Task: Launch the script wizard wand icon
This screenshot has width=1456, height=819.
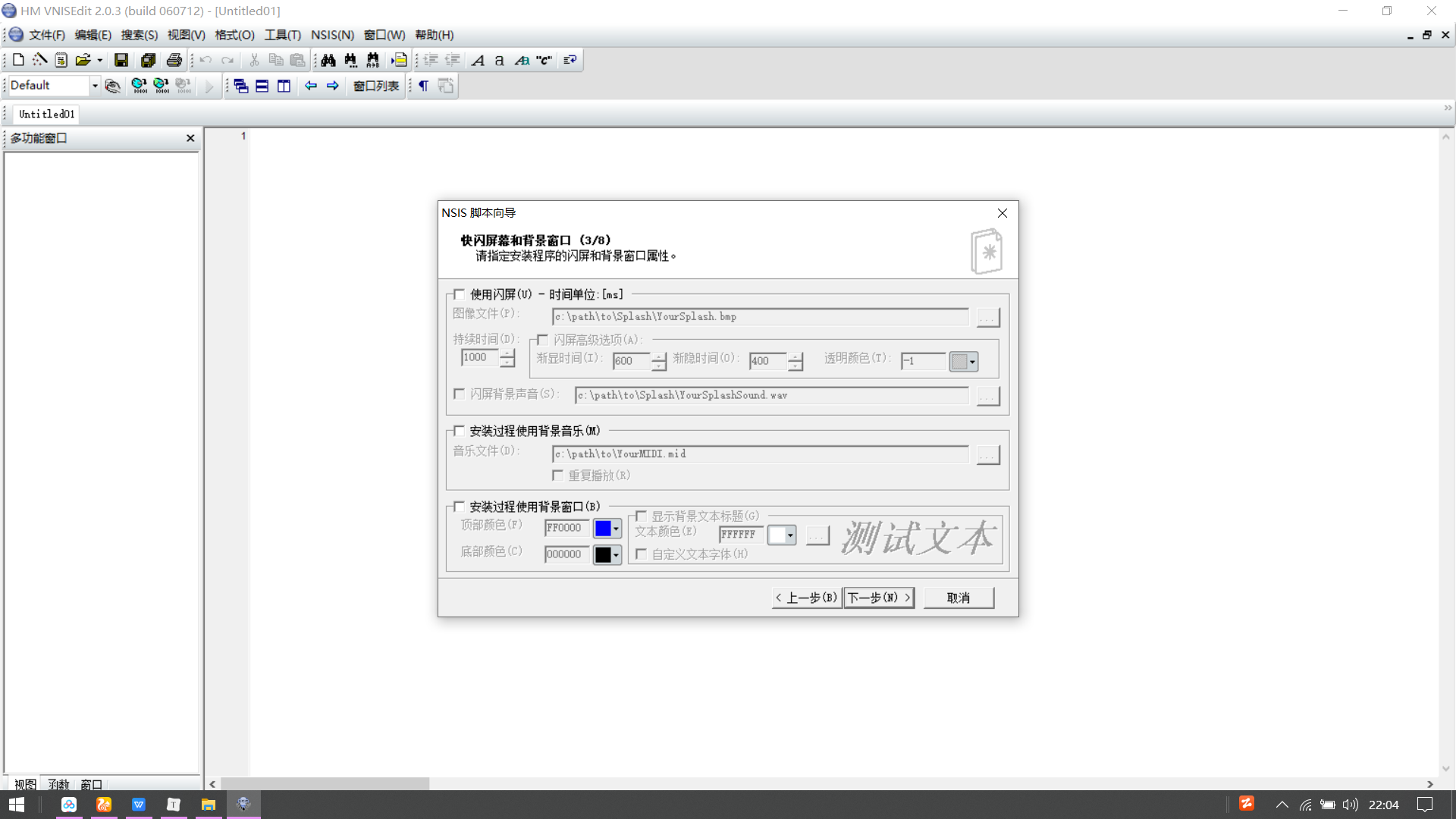Action: [x=39, y=60]
